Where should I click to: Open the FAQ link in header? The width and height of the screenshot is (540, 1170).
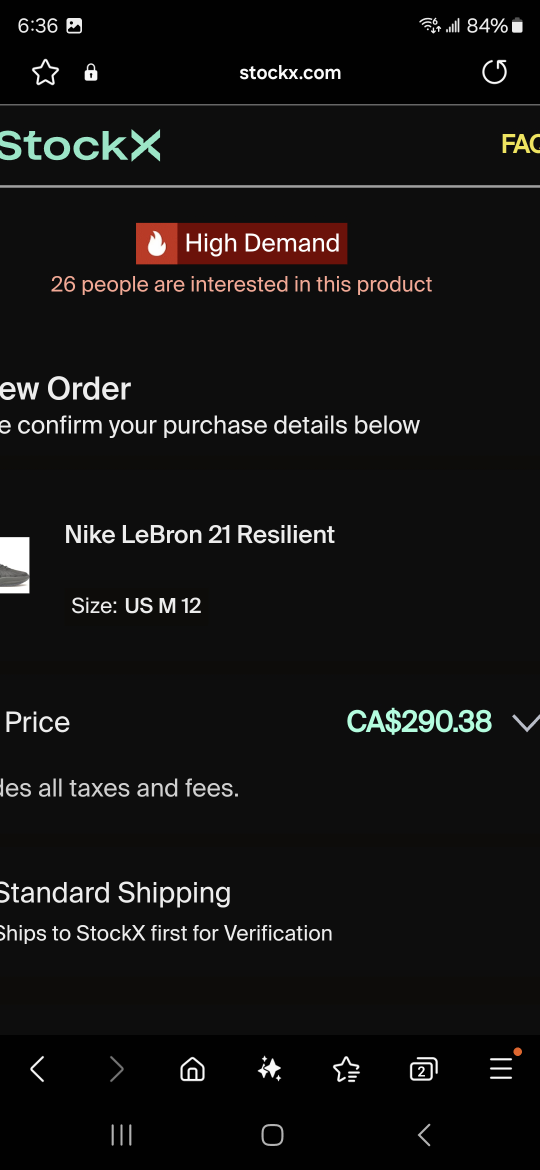tap(521, 144)
